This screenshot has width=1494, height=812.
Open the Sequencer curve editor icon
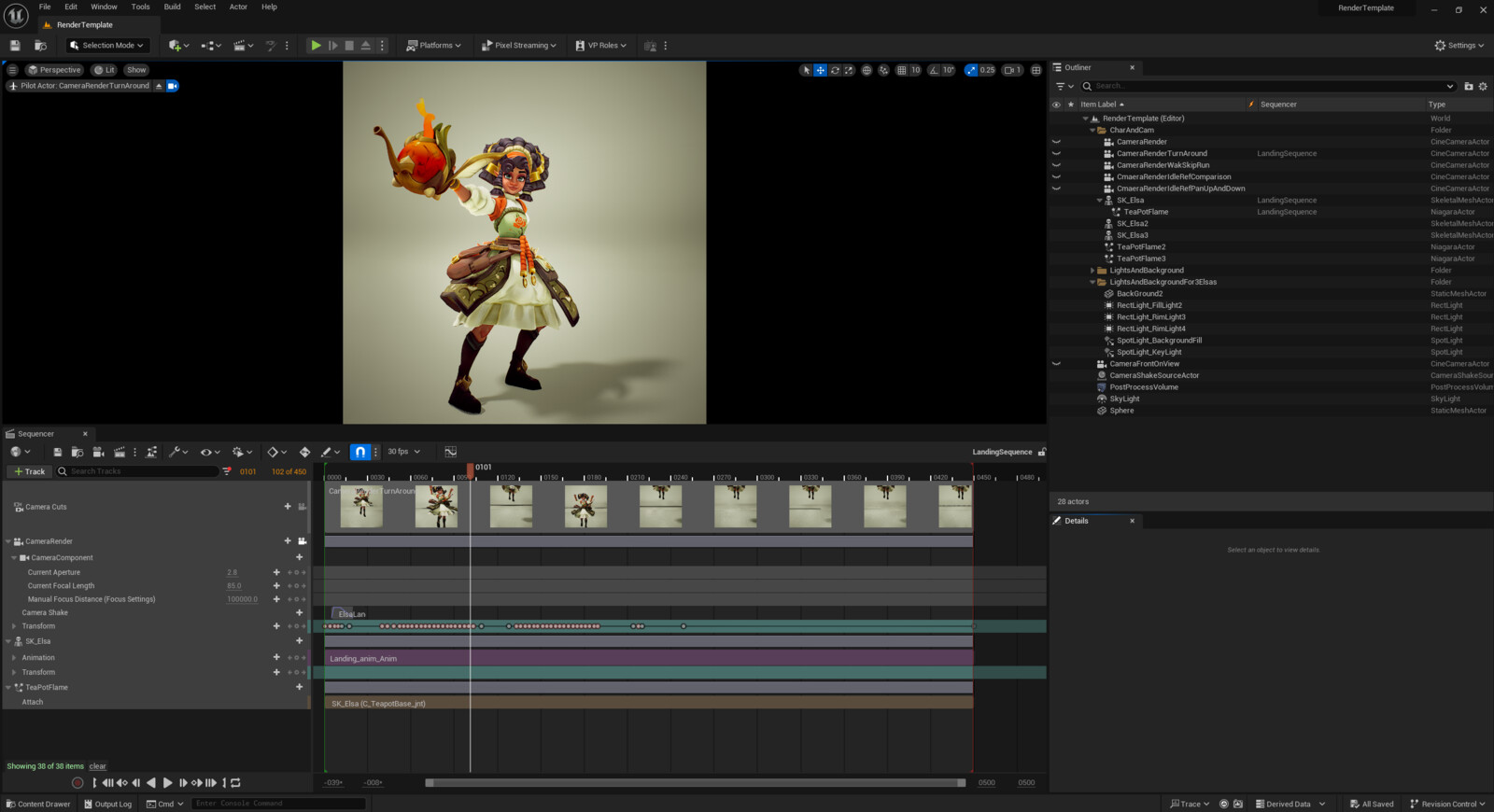tap(450, 452)
